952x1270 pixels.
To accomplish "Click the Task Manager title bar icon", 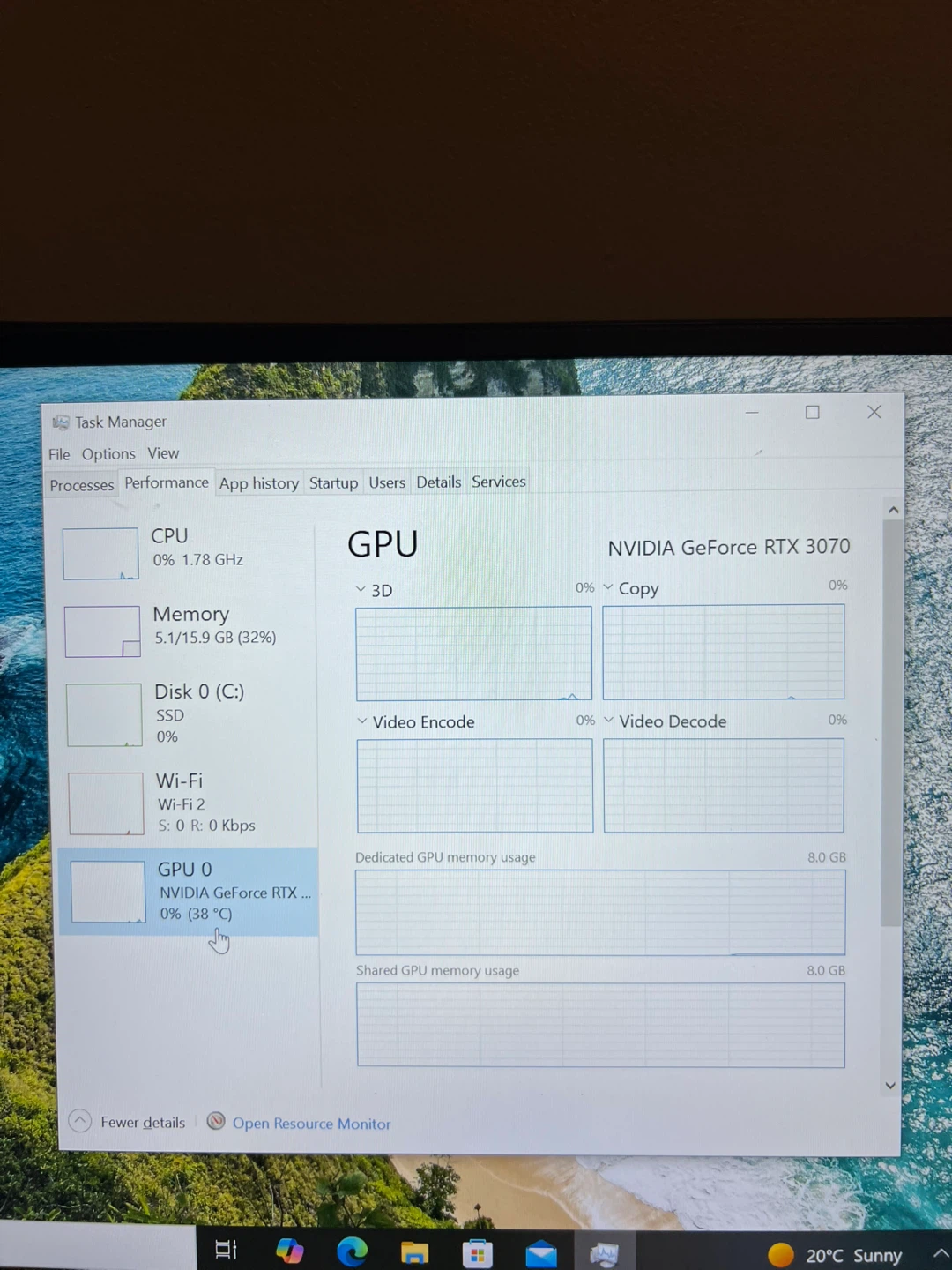I will click(60, 422).
